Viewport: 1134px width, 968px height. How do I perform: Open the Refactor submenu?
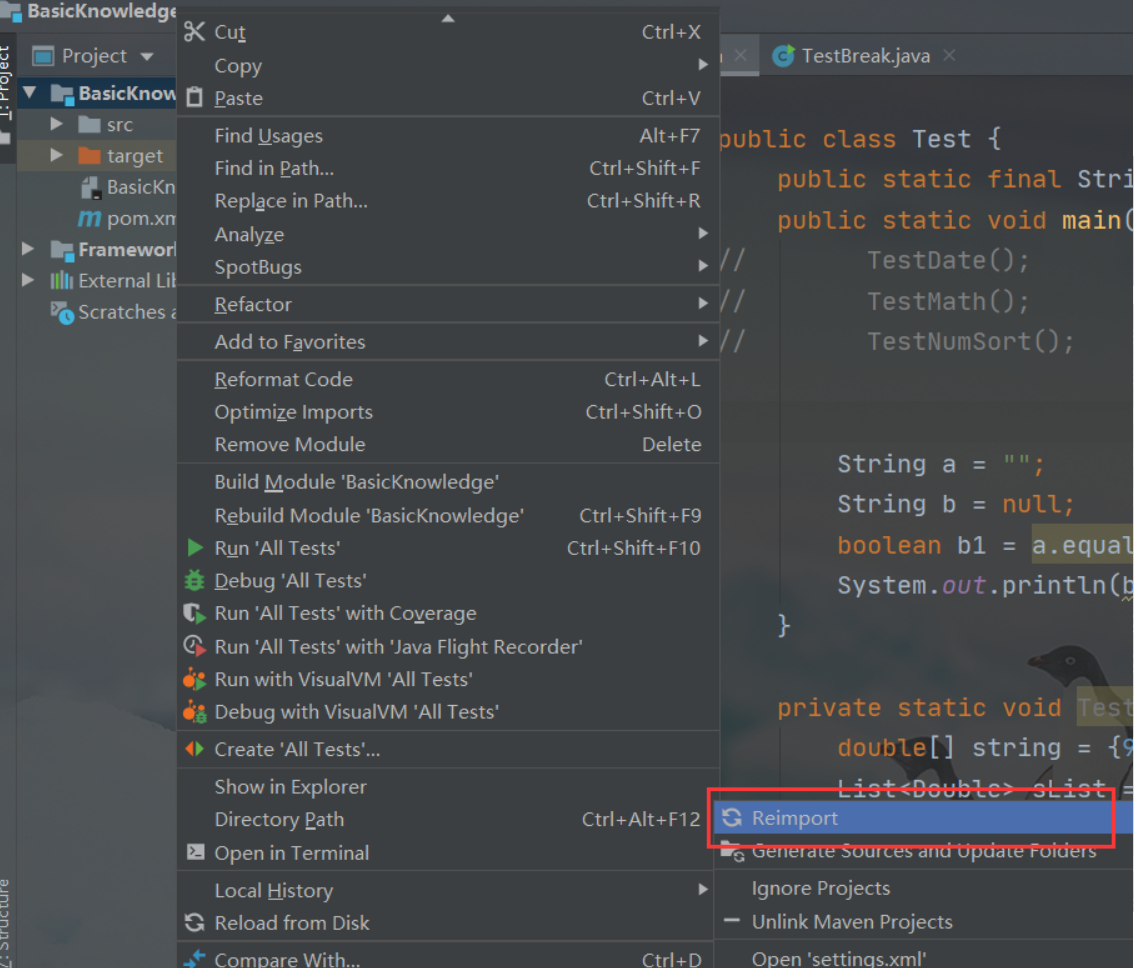(x=448, y=304)
